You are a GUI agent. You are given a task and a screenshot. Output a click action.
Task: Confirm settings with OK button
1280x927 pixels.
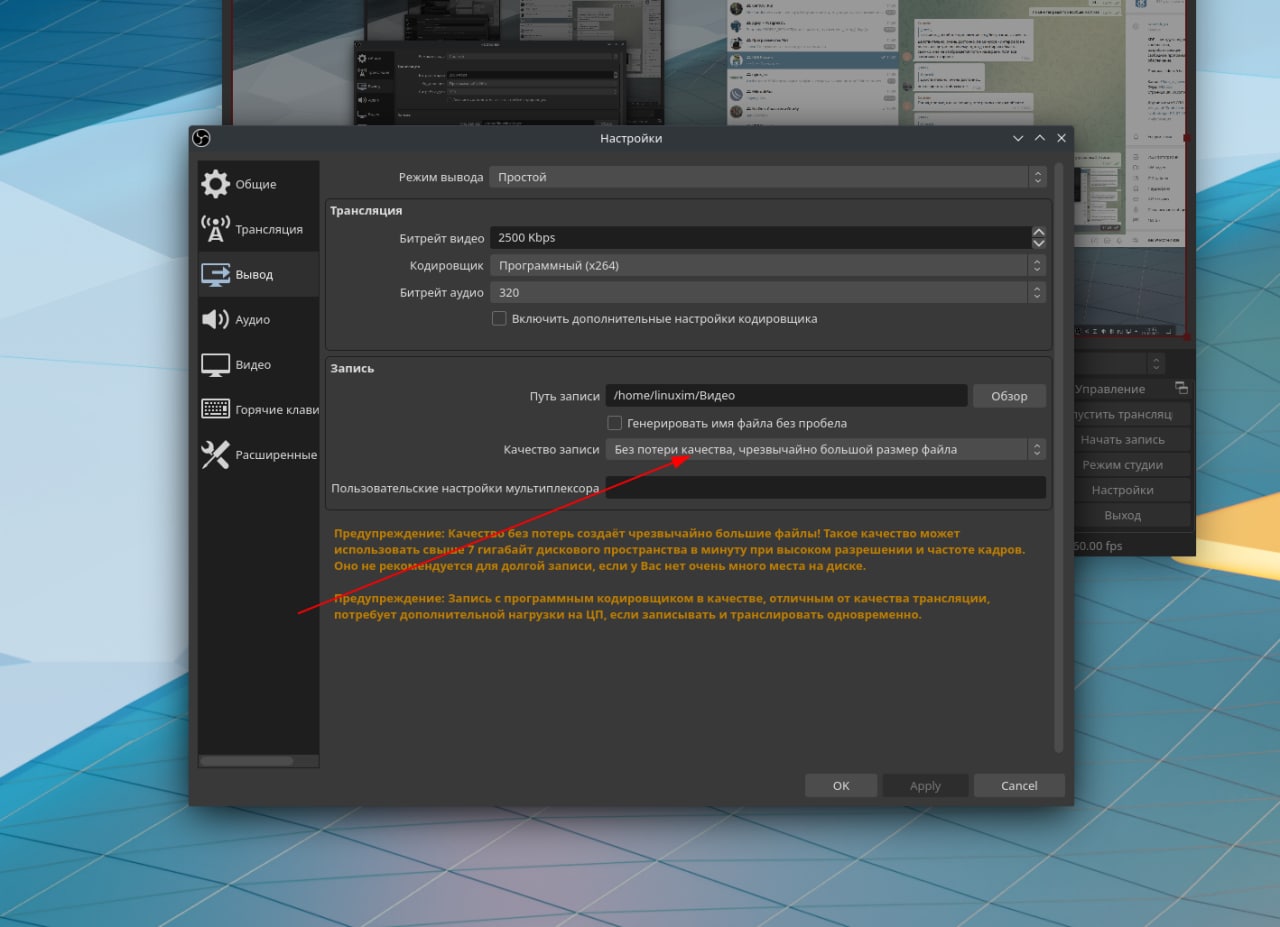point(841,786)
